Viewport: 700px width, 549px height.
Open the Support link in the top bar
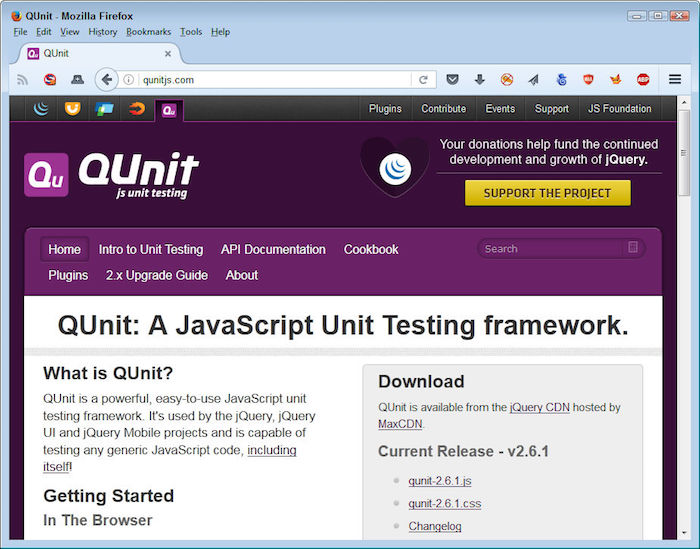click(x=551, y=108)
